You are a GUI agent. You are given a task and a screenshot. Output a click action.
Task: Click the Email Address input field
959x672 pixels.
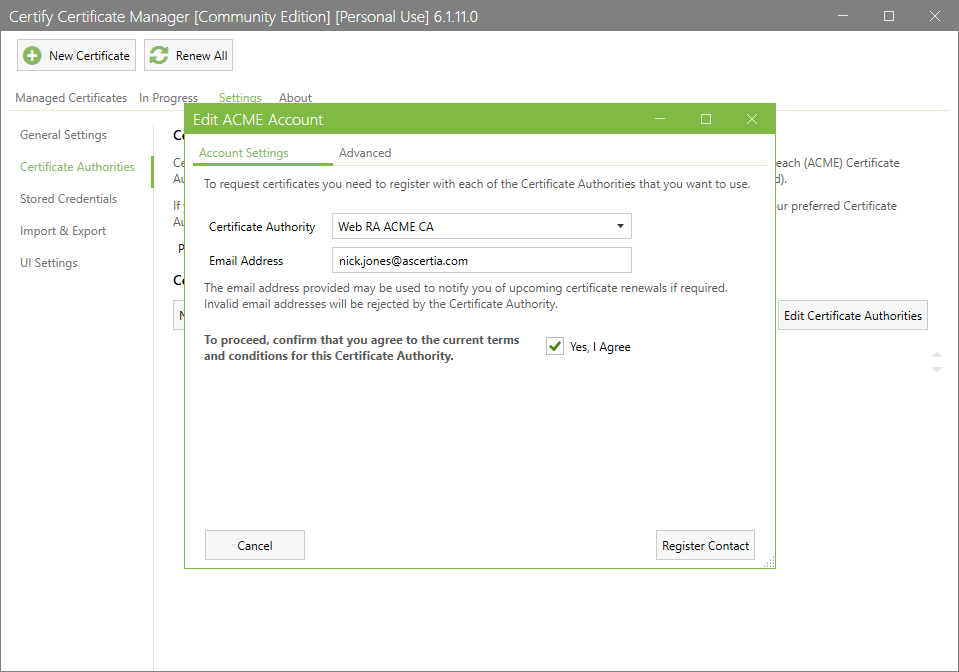(481, 260)
